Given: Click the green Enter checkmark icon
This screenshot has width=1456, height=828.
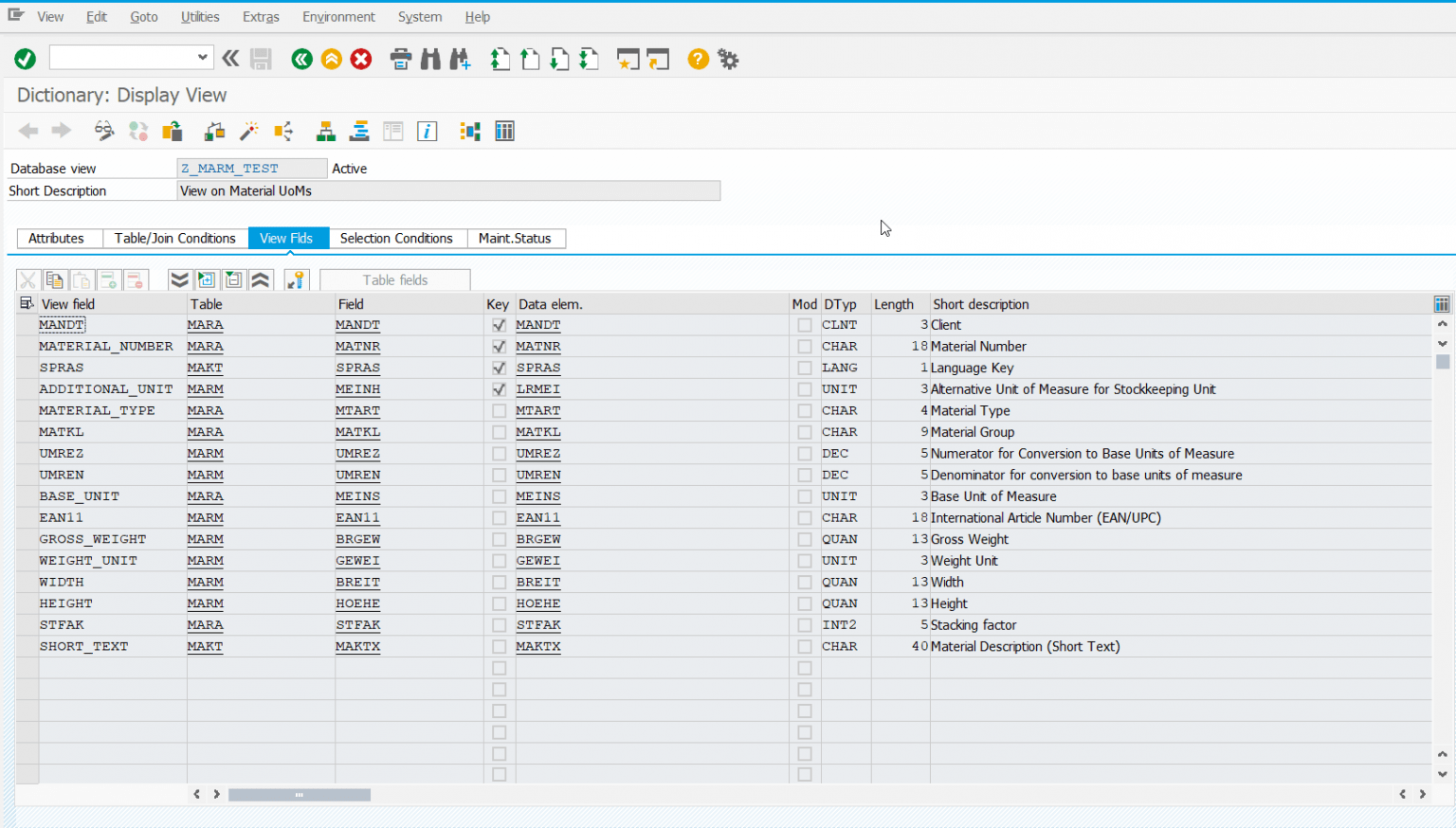Looking at the screenshot, I should pos(26,59).
